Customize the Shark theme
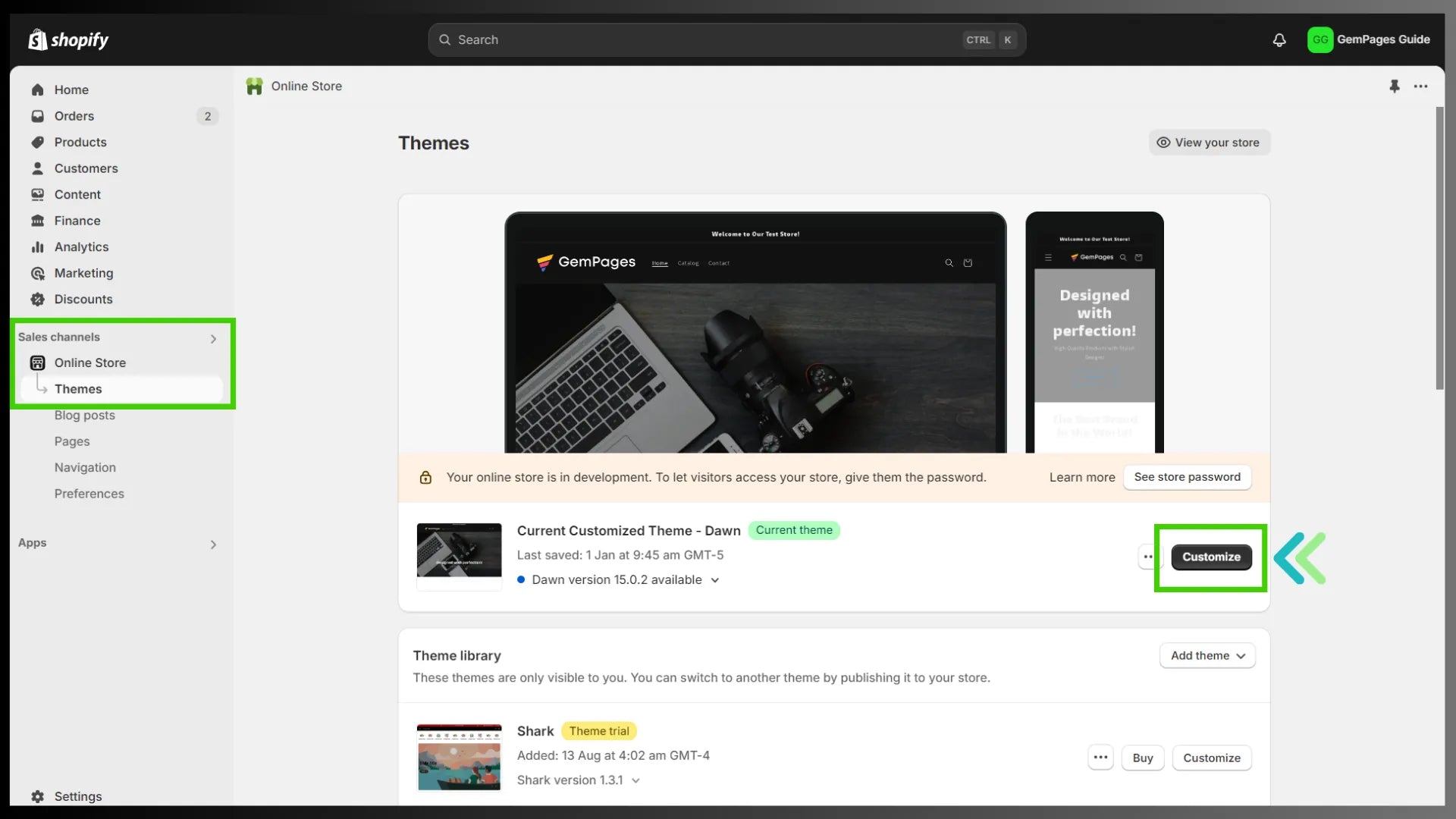Image resolution: width=1456 pixels, height=819 pixels. tap(1212, 758)
